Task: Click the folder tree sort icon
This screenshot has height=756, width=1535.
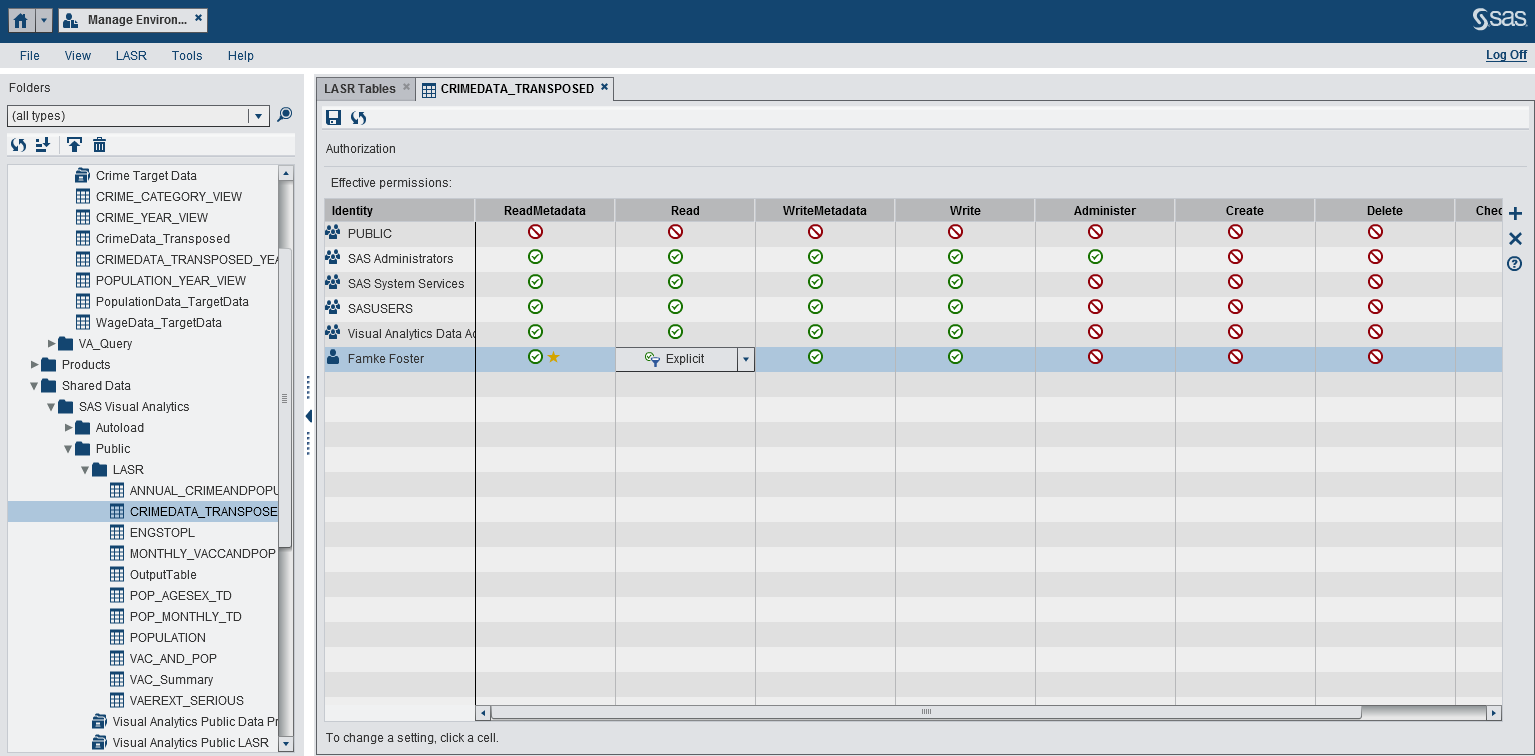Action: coord(43,145)
